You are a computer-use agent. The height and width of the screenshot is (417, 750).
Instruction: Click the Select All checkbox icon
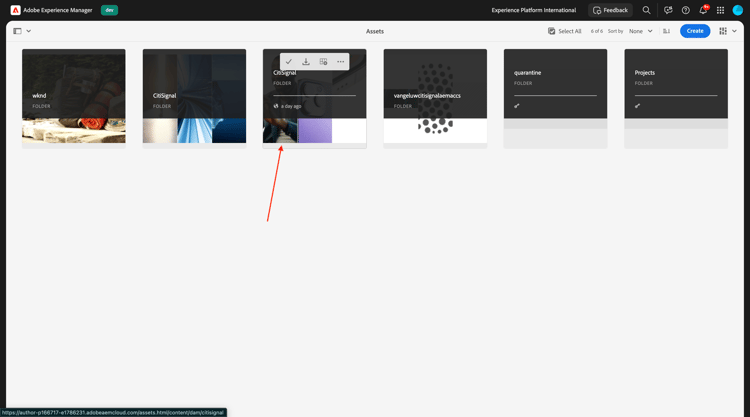click(551, 31)
